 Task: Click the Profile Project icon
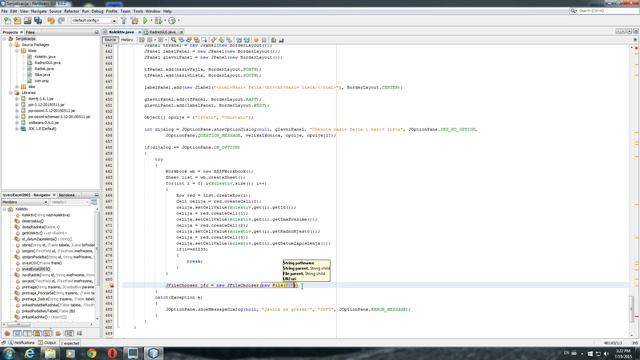(172, 20)
